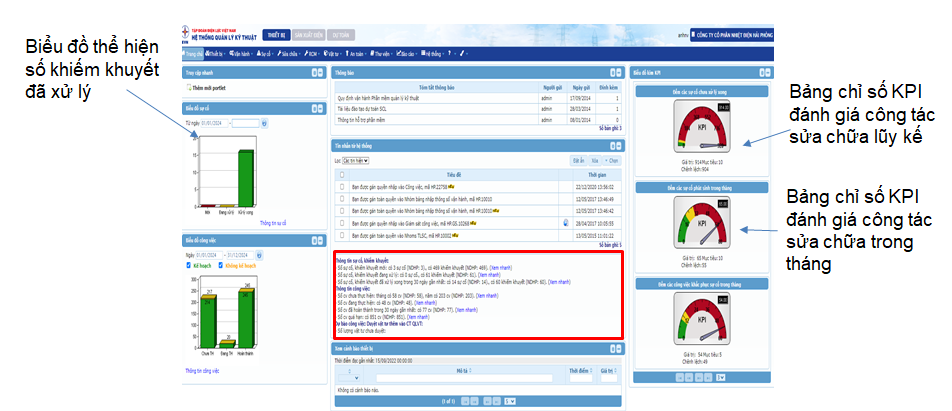Screen dimensions: 952x411
Task: Expand the Báo cáo menu
Action: [x=407, y=53]
